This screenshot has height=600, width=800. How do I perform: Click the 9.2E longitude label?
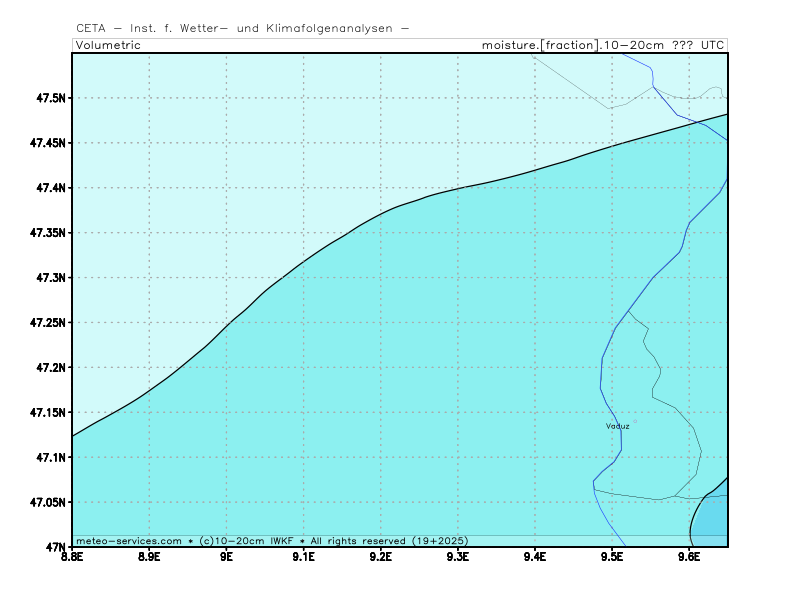(x=381, y=557)
